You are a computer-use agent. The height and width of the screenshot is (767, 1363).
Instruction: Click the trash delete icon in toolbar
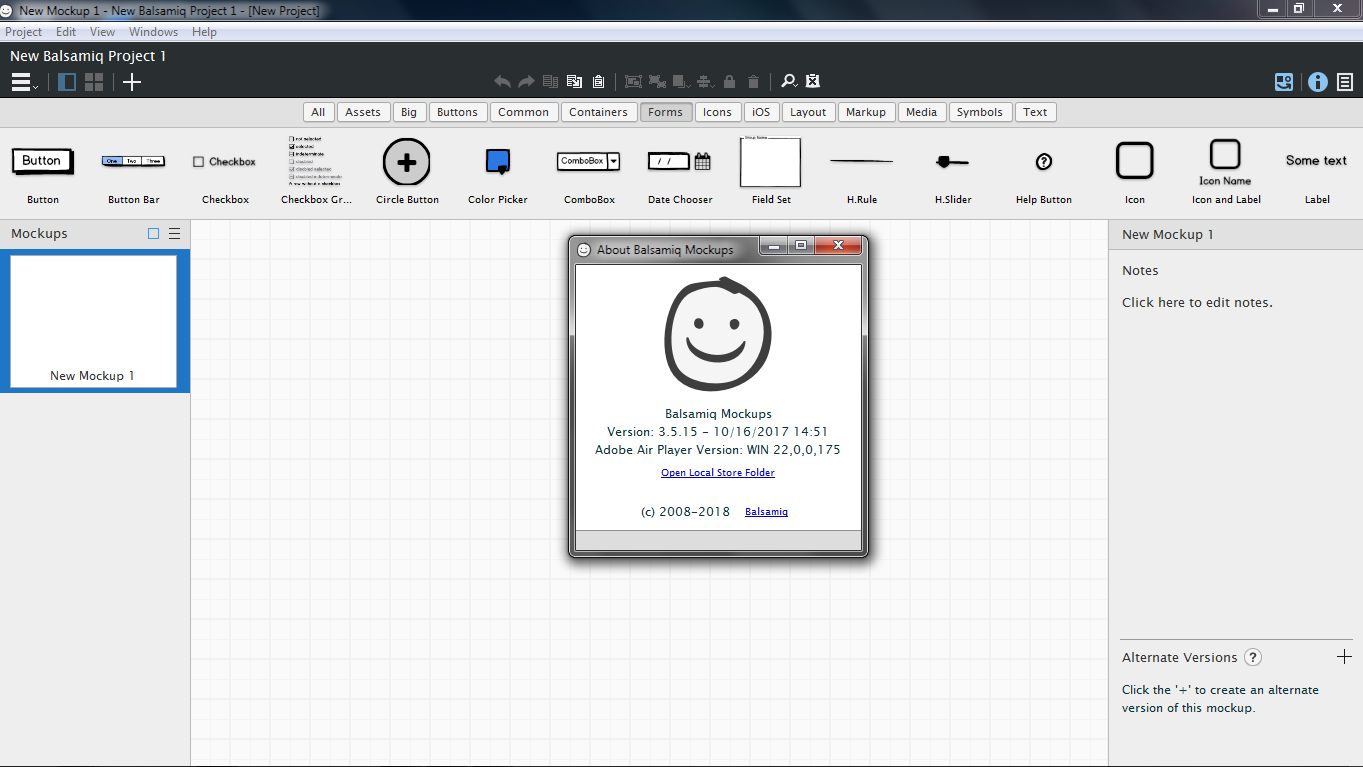(753, 81)
